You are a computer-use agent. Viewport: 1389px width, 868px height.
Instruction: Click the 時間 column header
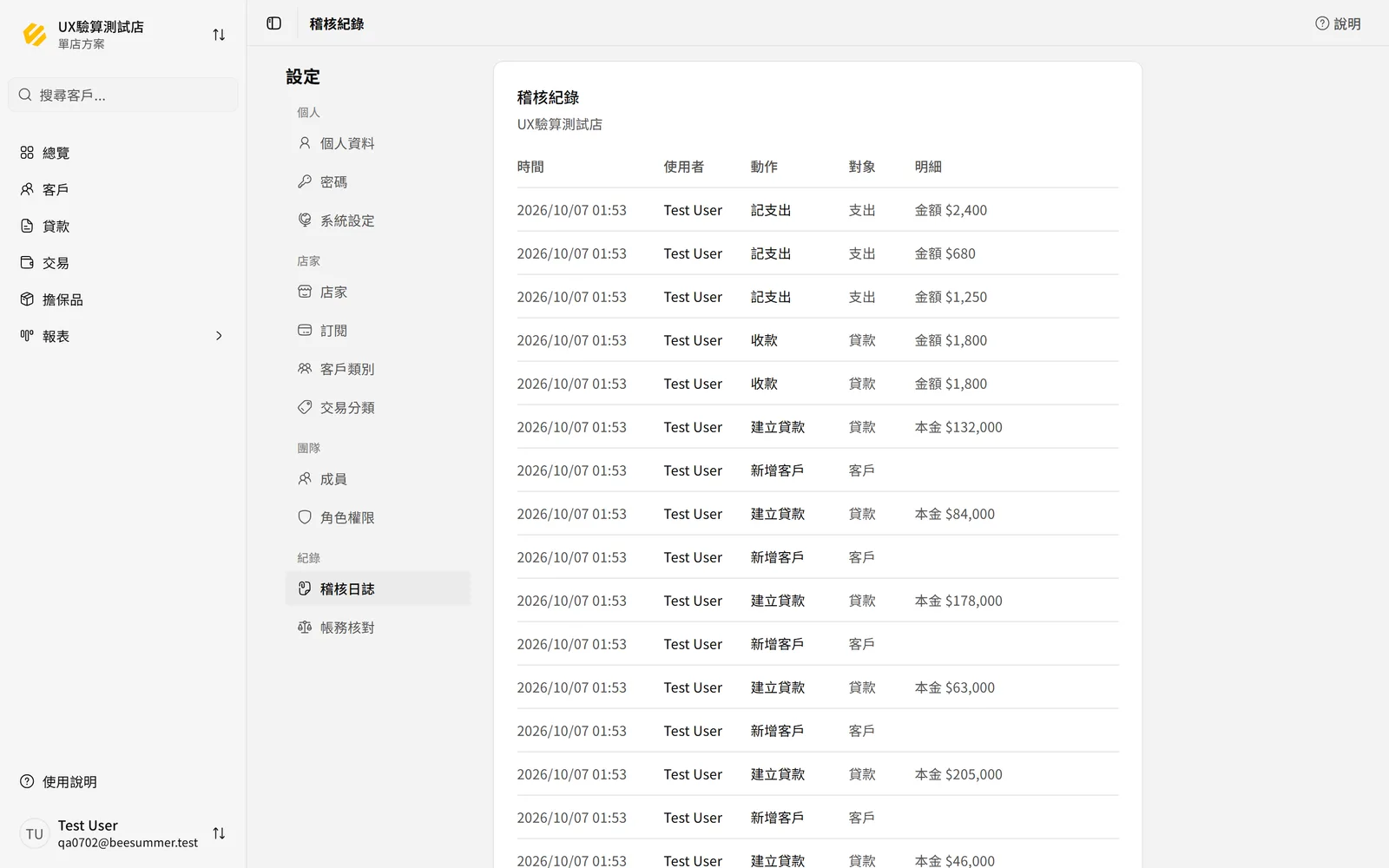click(530, 167)
